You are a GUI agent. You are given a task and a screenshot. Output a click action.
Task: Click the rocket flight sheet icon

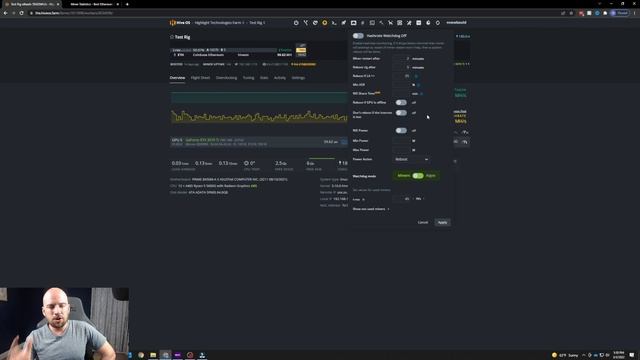coord(344,23)
